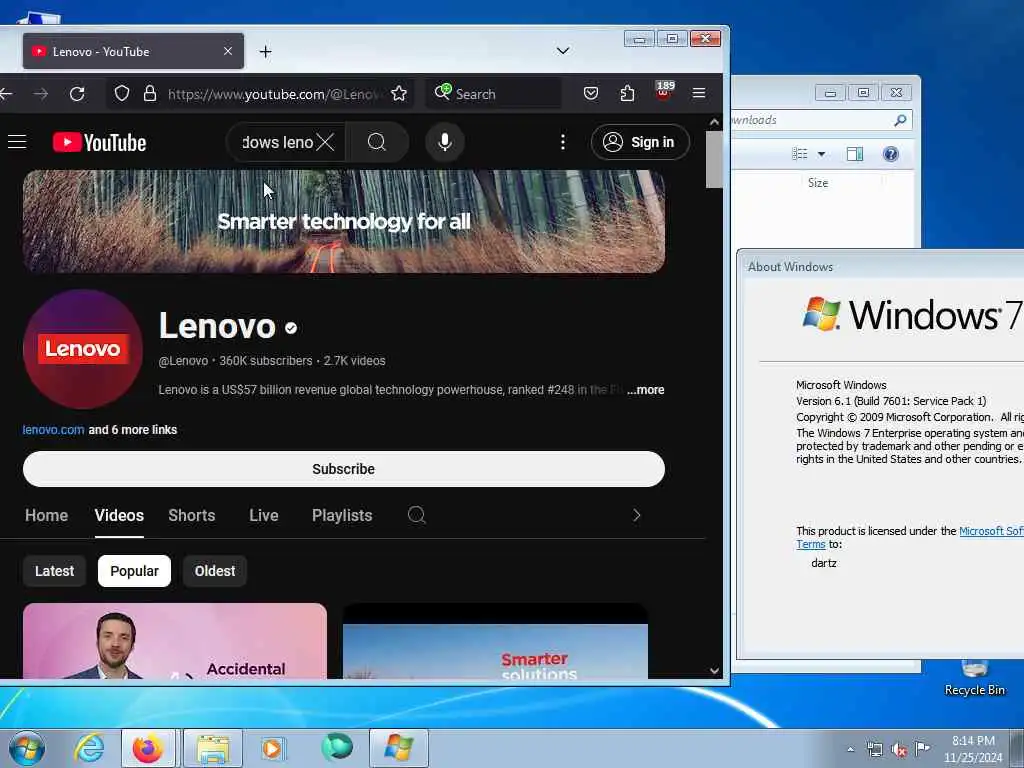Click the site padlock security icon
Image resolution: width=1024 pixels, height=768 pixels.
[150, 93]
